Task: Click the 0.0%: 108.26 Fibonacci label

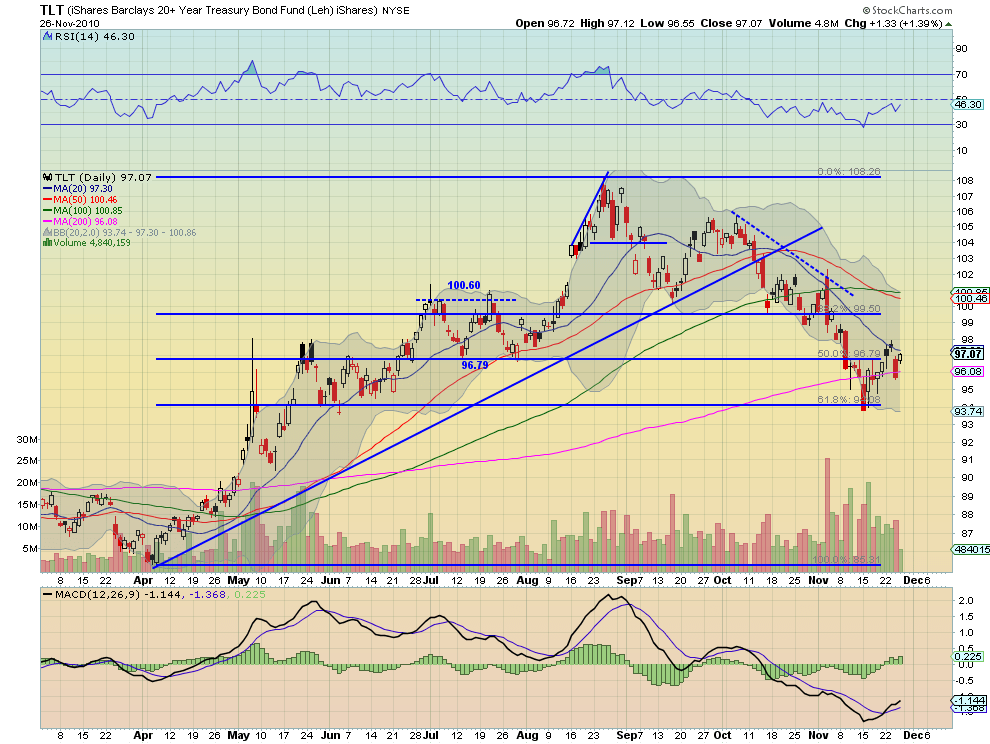Action: coord(849,172)
